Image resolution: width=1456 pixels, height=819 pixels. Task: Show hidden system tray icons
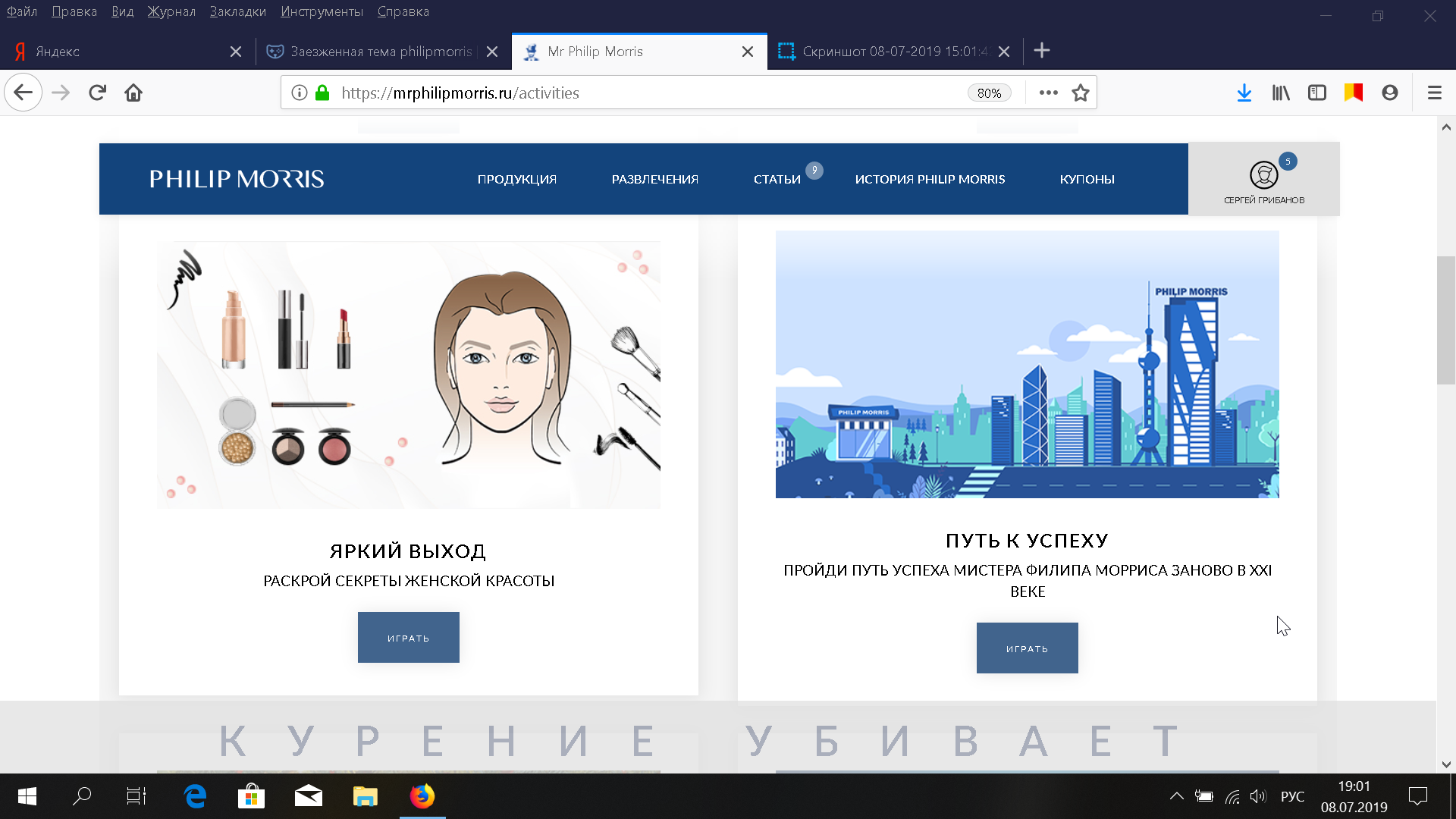point(1176,796)
